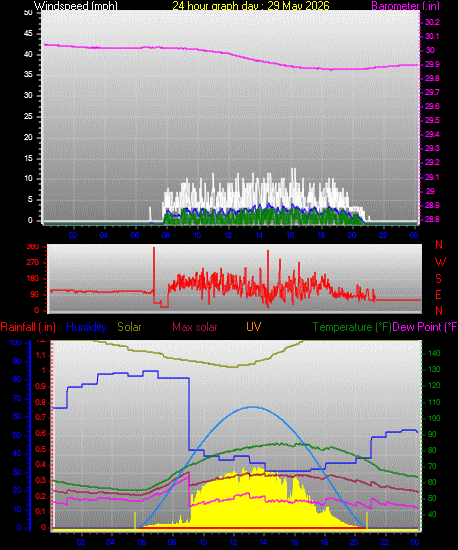Click hour label 22 under bottom chart

tap(385, 542)
